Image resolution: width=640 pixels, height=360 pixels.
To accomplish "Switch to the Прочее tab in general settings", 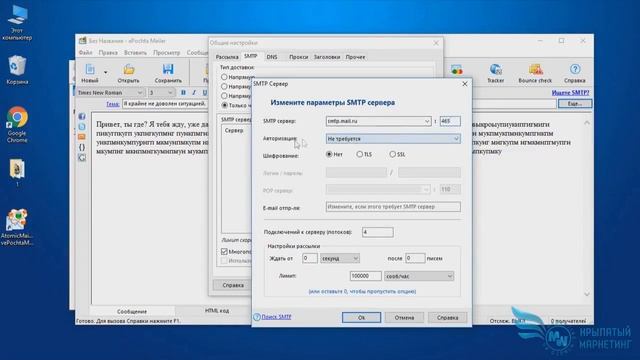I will [x=356, y=57].
